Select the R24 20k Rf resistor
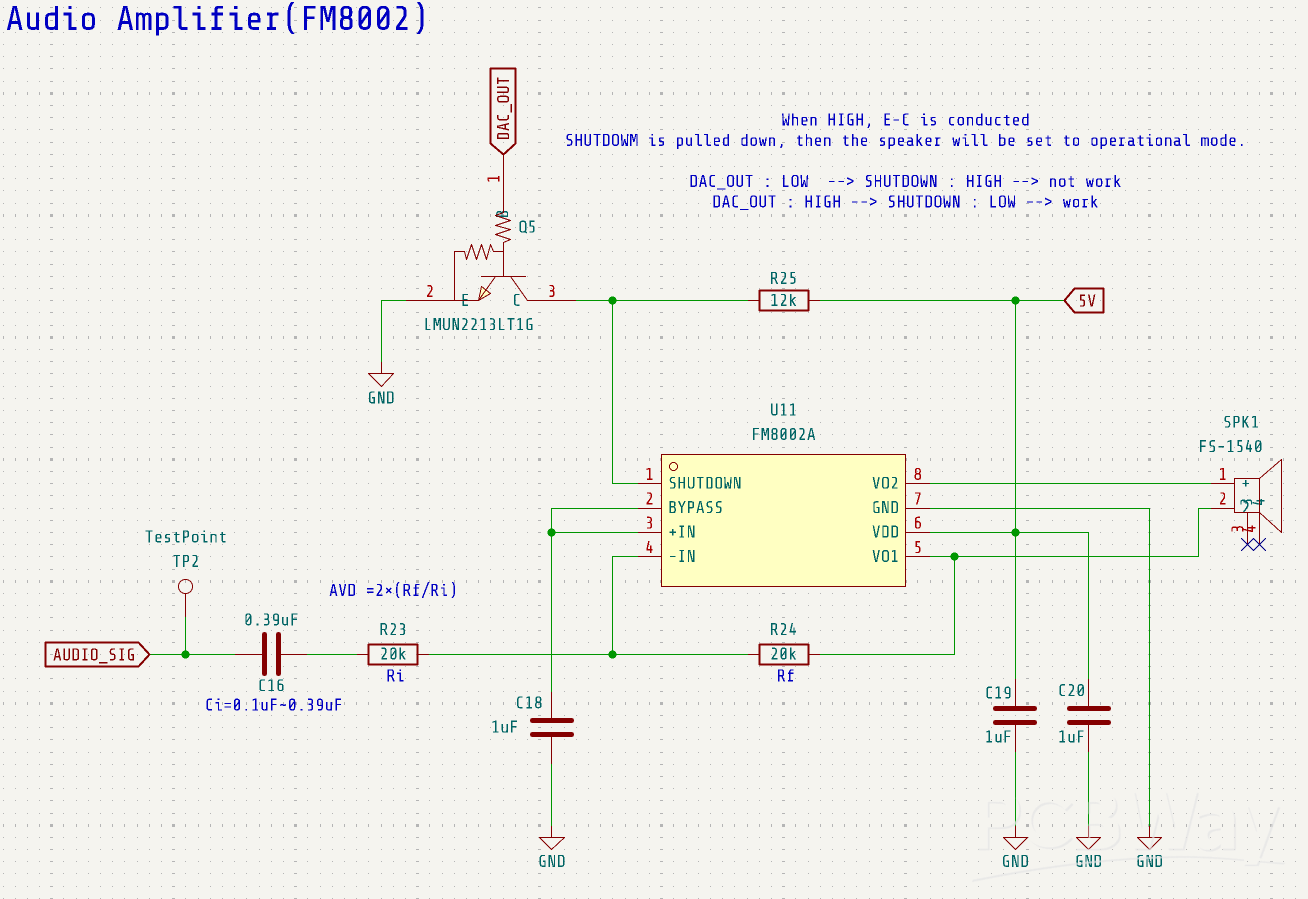The image size is (1308, 899). click(783, 655)
